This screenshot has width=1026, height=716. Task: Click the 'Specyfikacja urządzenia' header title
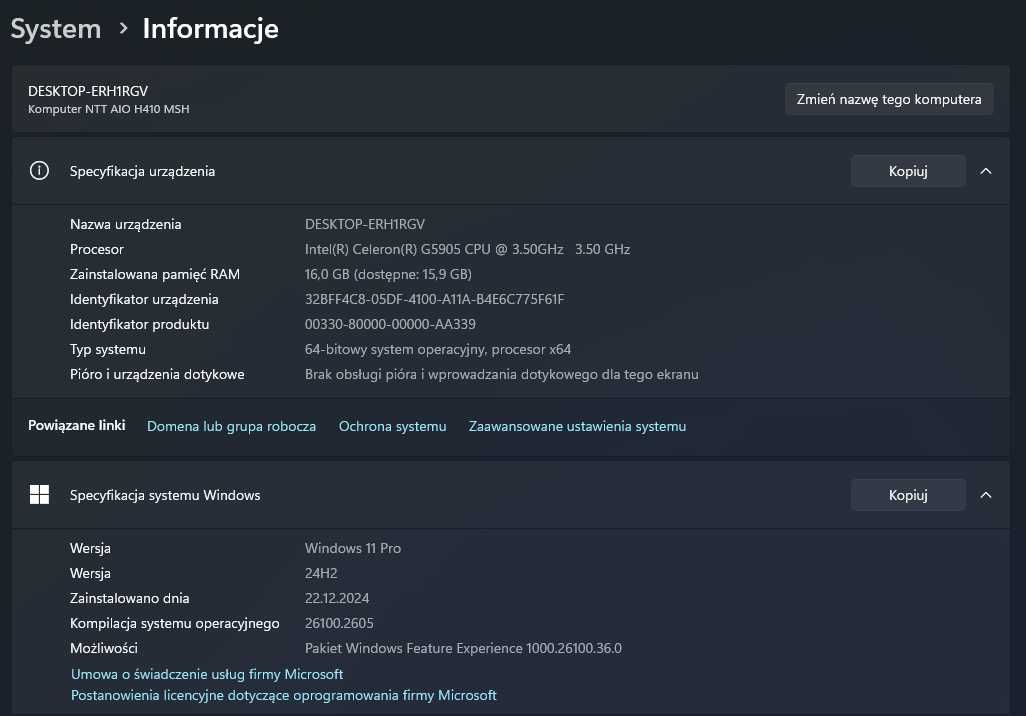click(x=142, y=171)
